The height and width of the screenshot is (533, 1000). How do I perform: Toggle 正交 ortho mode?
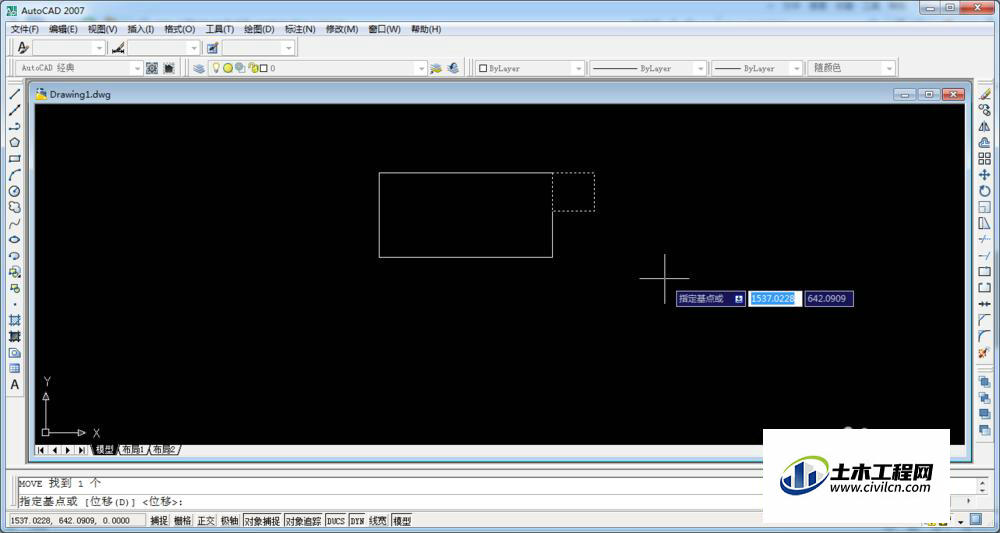point(206,521)
